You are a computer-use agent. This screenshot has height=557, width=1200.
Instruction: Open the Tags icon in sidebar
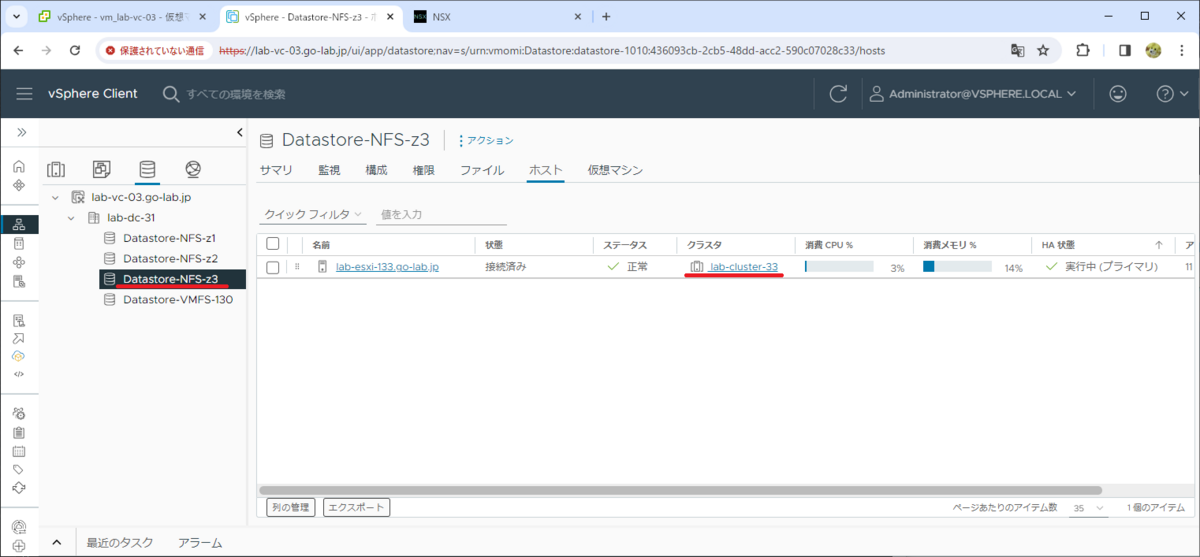click(19, 469)
